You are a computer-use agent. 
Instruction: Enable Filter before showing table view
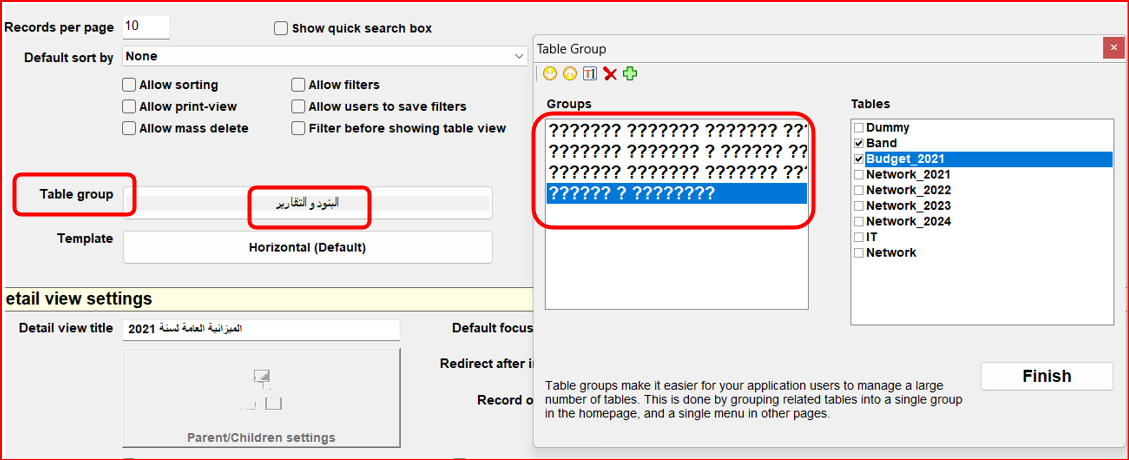(x=298, y=128)
